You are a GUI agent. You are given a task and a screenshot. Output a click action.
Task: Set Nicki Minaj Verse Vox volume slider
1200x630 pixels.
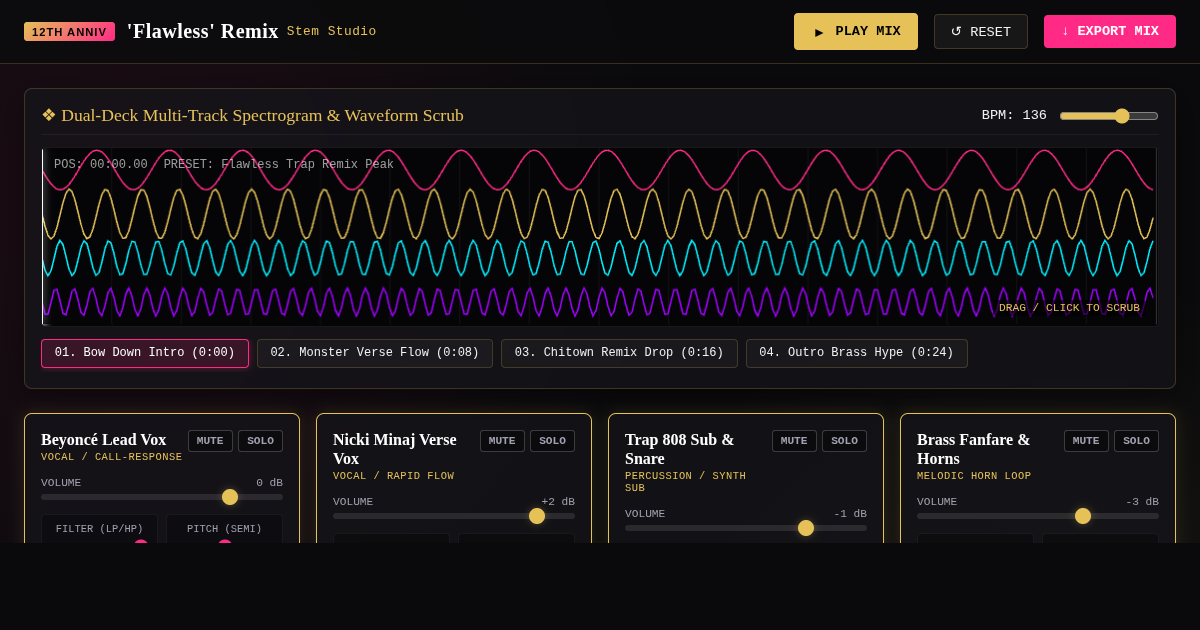[x=454, y=516]
